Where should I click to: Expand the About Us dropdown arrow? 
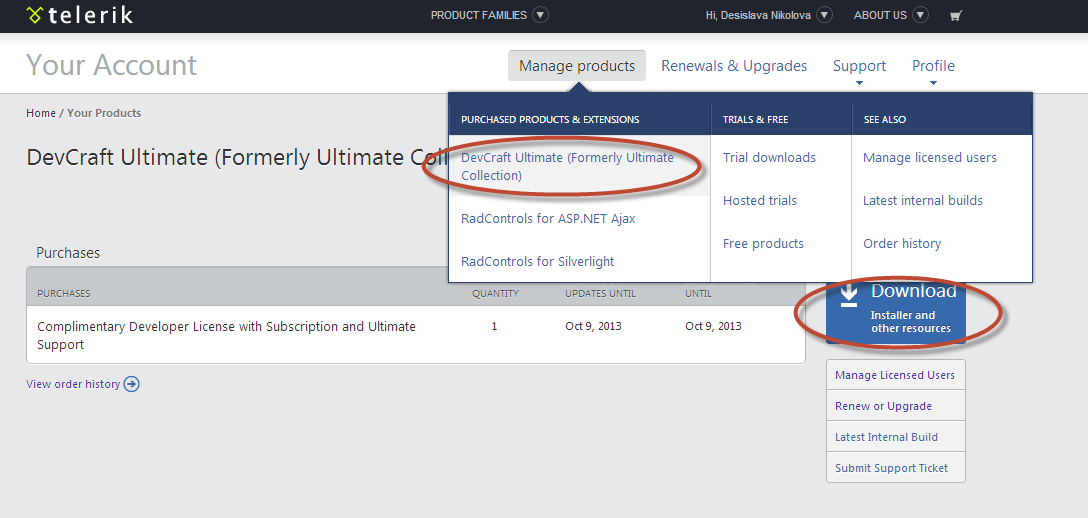pyautogui.click(x=920, y=15)
